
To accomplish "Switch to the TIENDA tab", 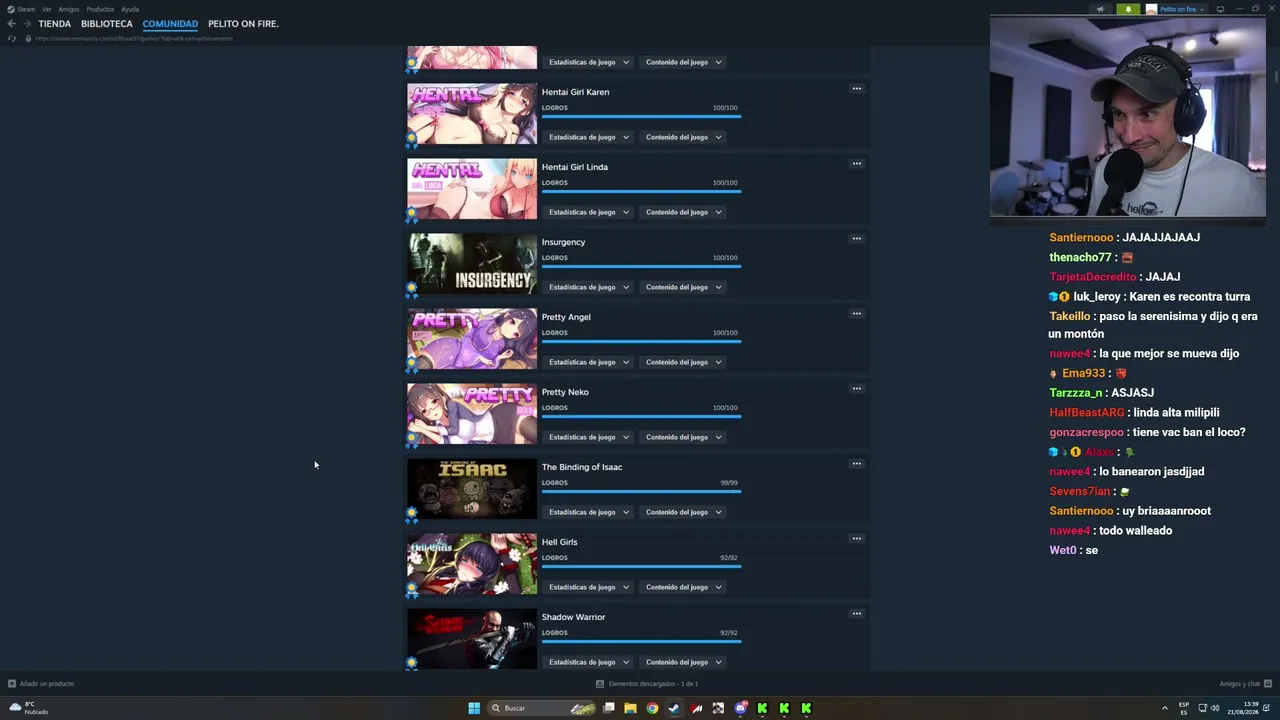I will tap(55, 24).
